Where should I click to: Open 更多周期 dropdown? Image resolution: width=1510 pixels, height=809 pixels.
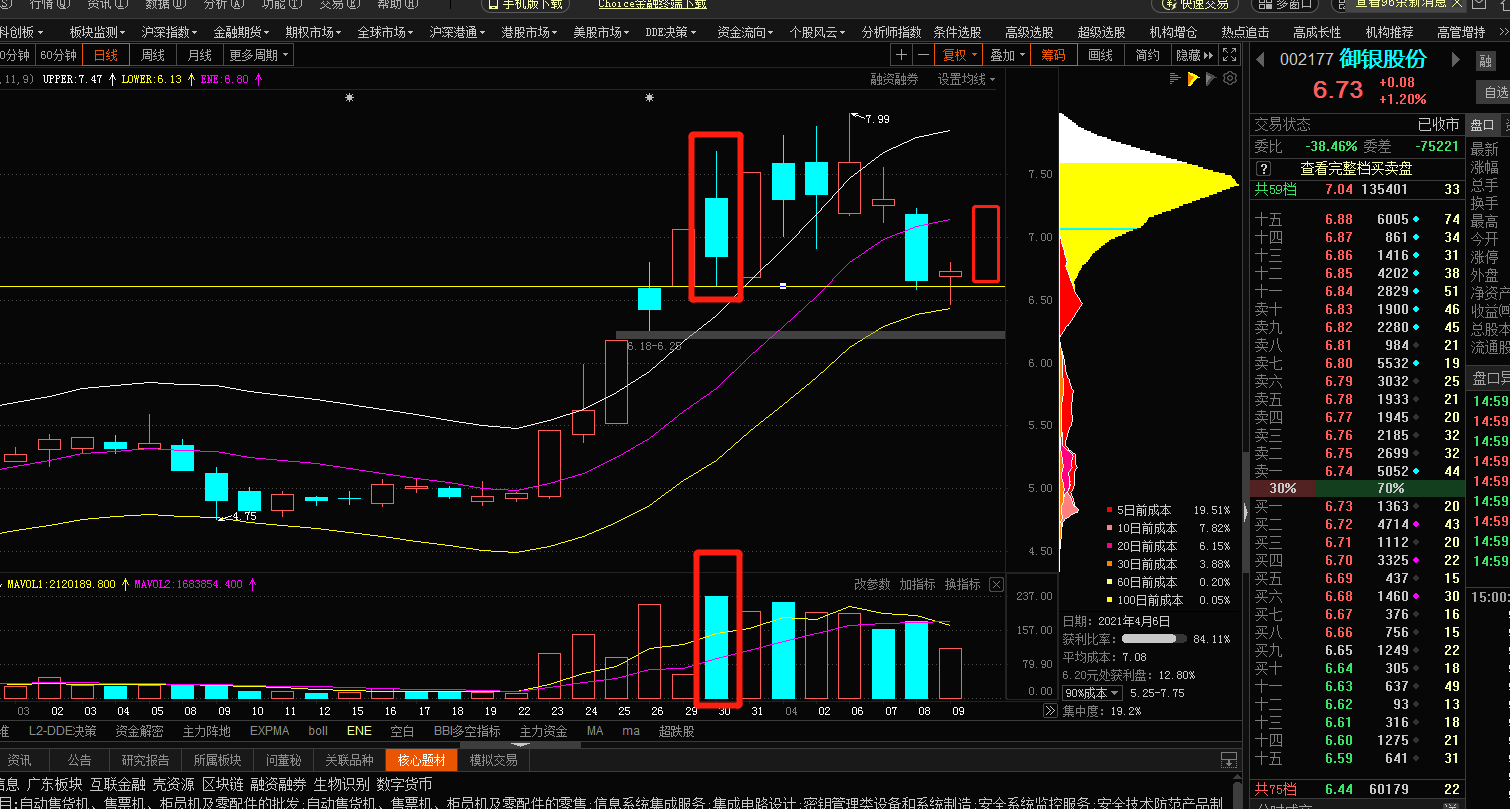259,55
